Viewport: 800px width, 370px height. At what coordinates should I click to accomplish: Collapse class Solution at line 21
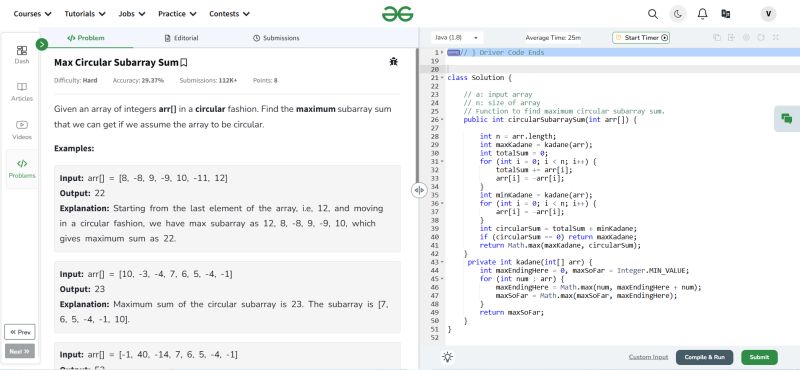tap(442, 78)
